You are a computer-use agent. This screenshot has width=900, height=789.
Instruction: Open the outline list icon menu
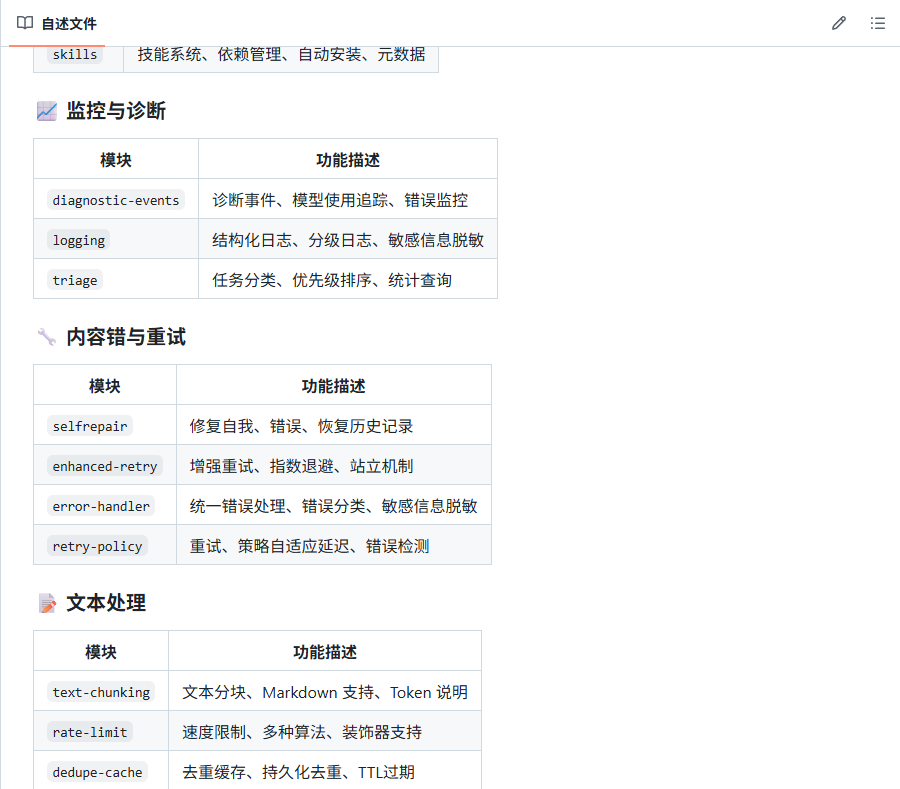coord(877,23)
